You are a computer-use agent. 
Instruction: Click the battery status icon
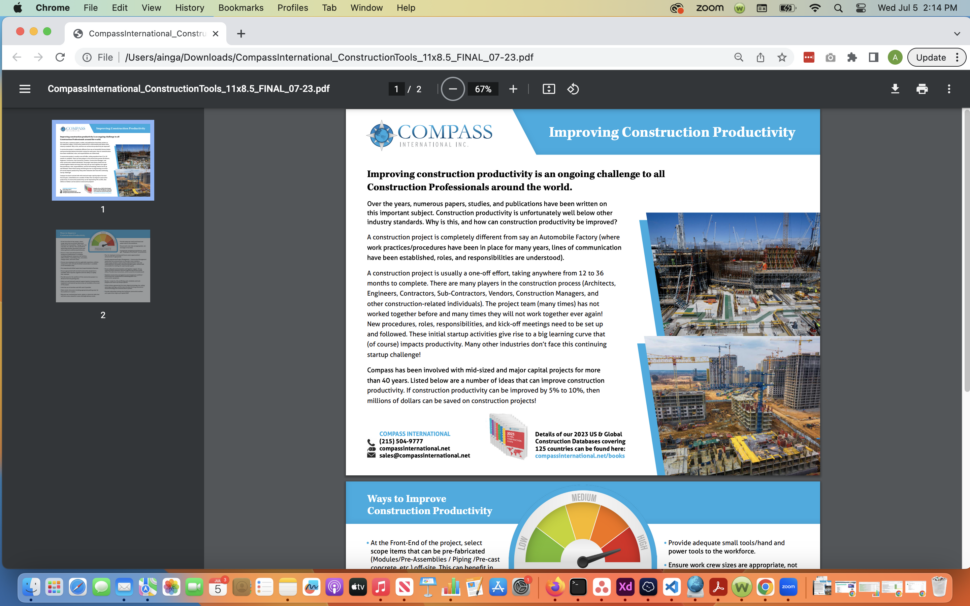788,8
